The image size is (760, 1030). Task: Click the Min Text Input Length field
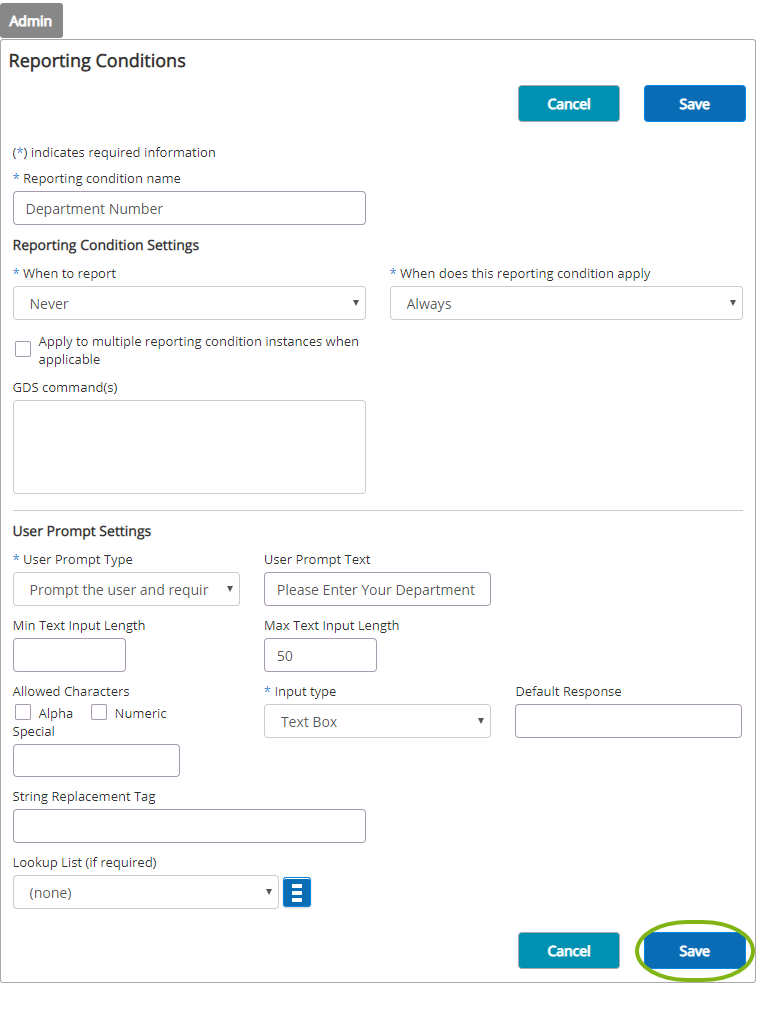69,655
